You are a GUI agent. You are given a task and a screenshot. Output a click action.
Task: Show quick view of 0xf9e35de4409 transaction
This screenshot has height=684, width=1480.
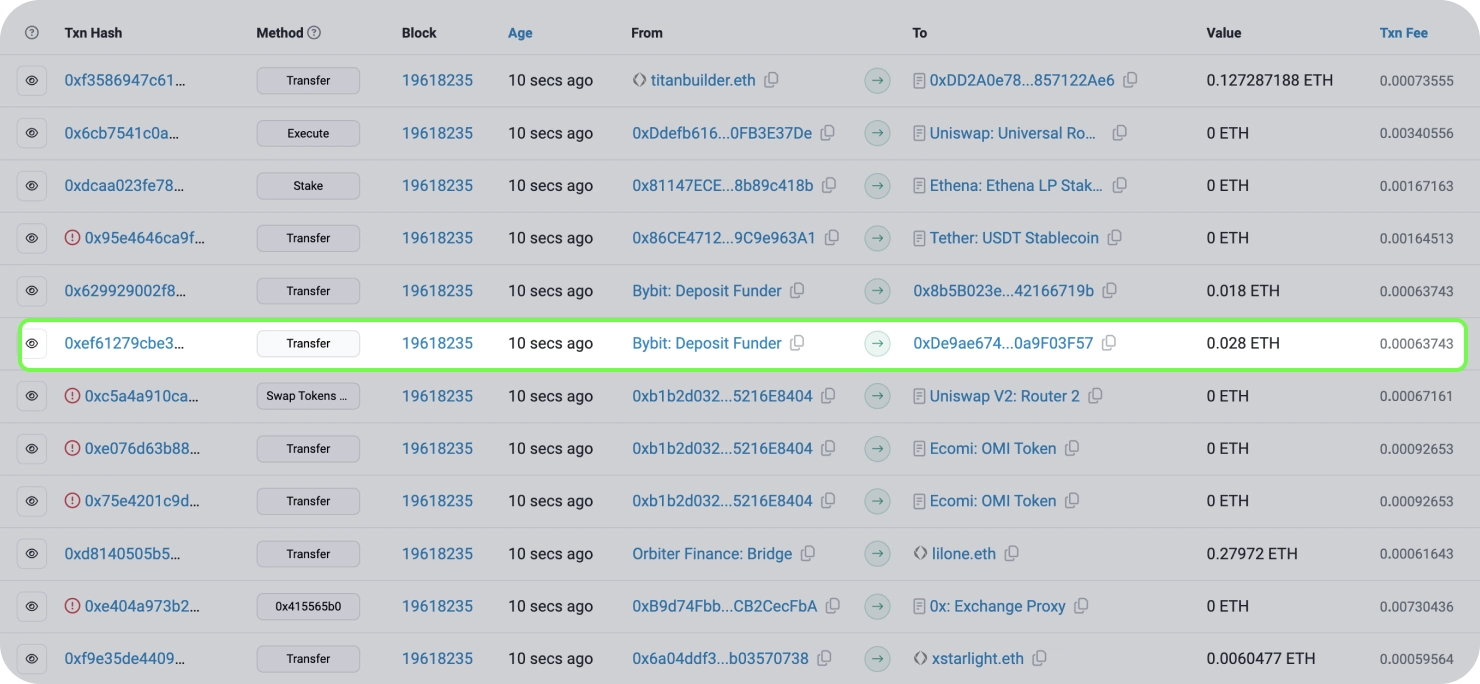(x=32, y=659)
